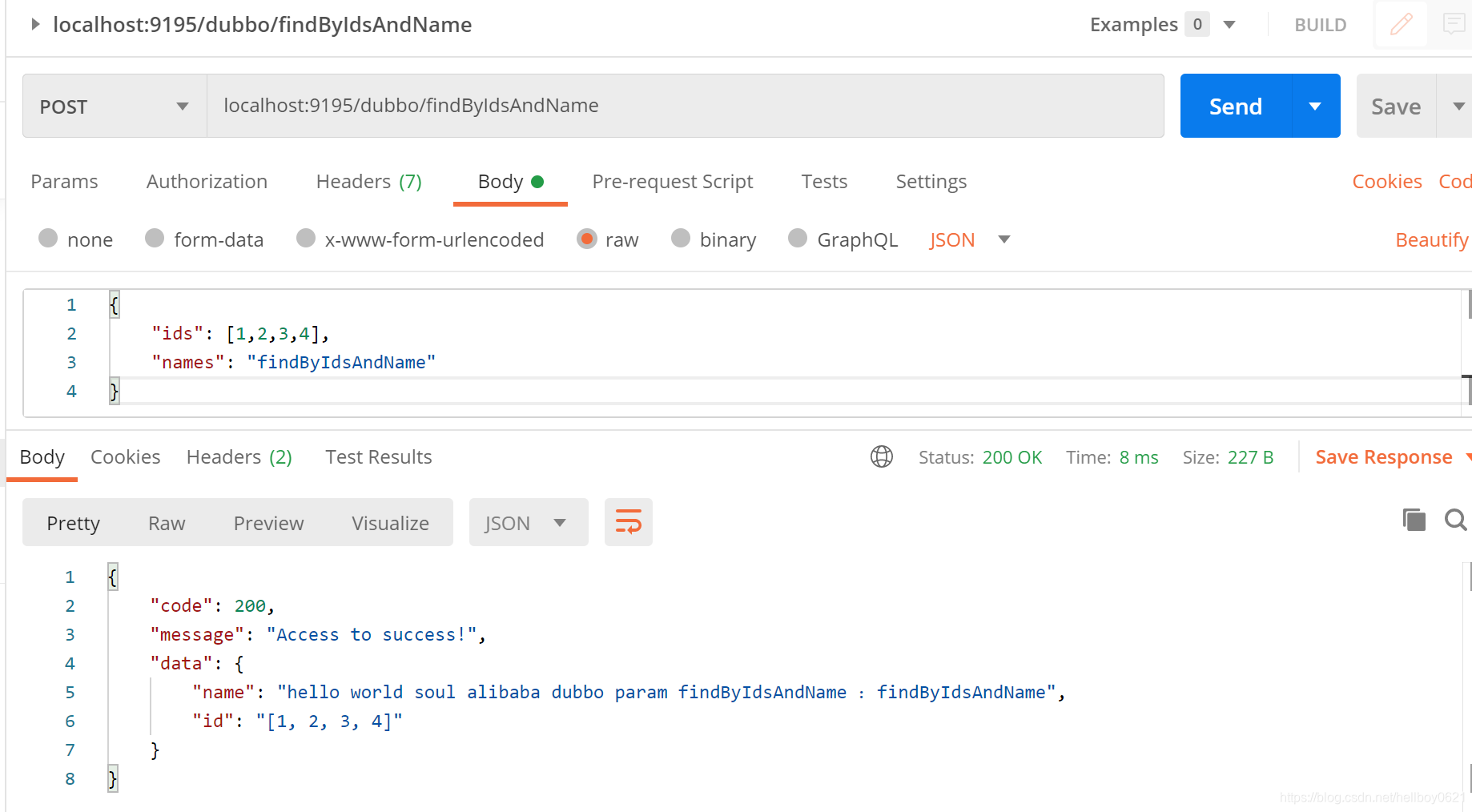The width and height of the screenshot is (1472, 812).
Task: Switch response view to Raw
Action: [x=167, y=523]
